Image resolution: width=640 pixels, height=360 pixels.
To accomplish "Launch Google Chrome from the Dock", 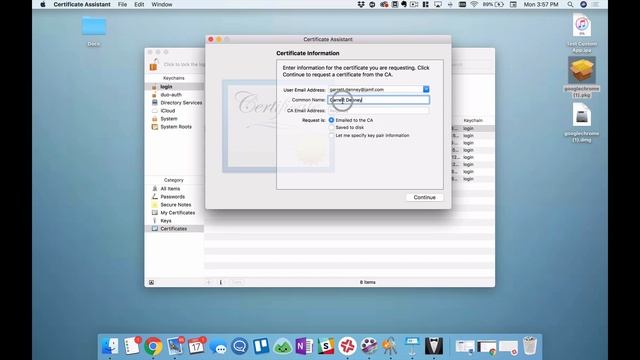I will point(153,347).
